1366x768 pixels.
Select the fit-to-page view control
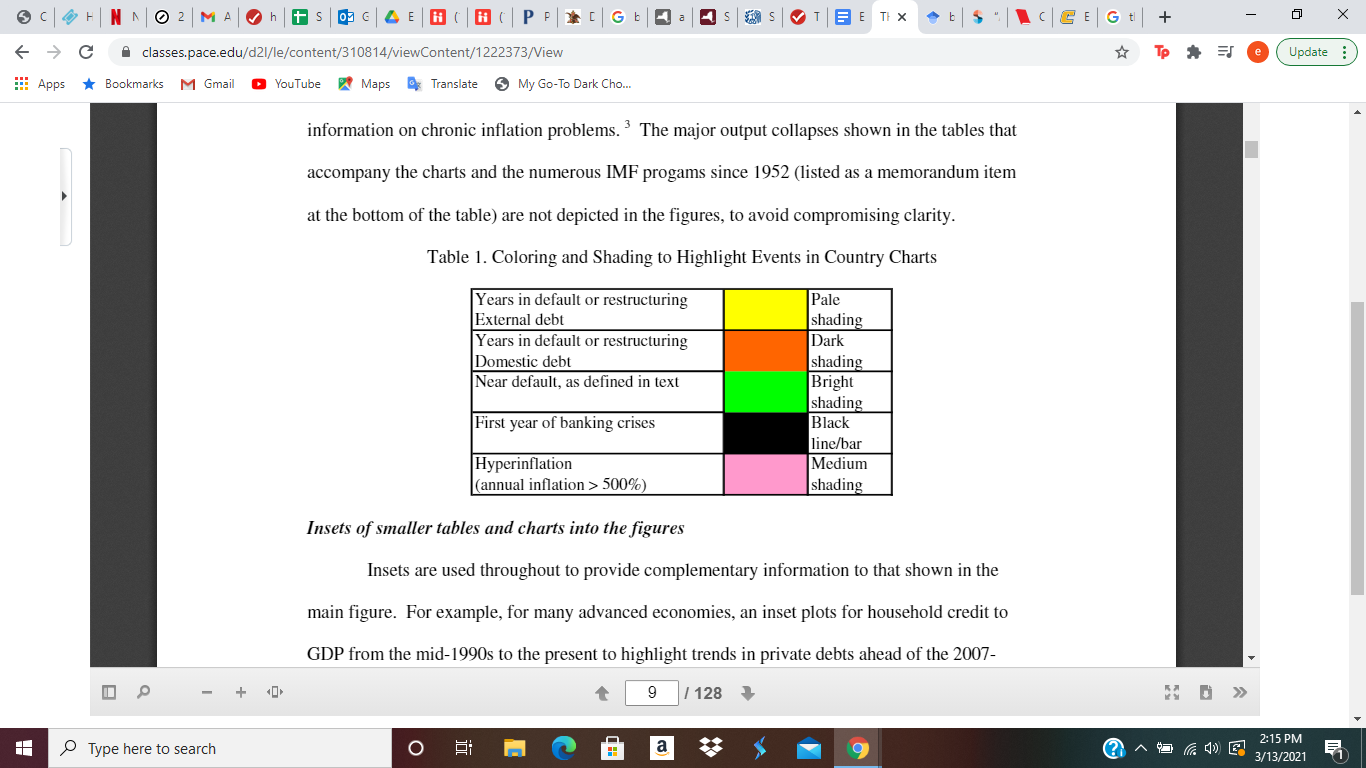pyautogui.click(x=274, y=691)
